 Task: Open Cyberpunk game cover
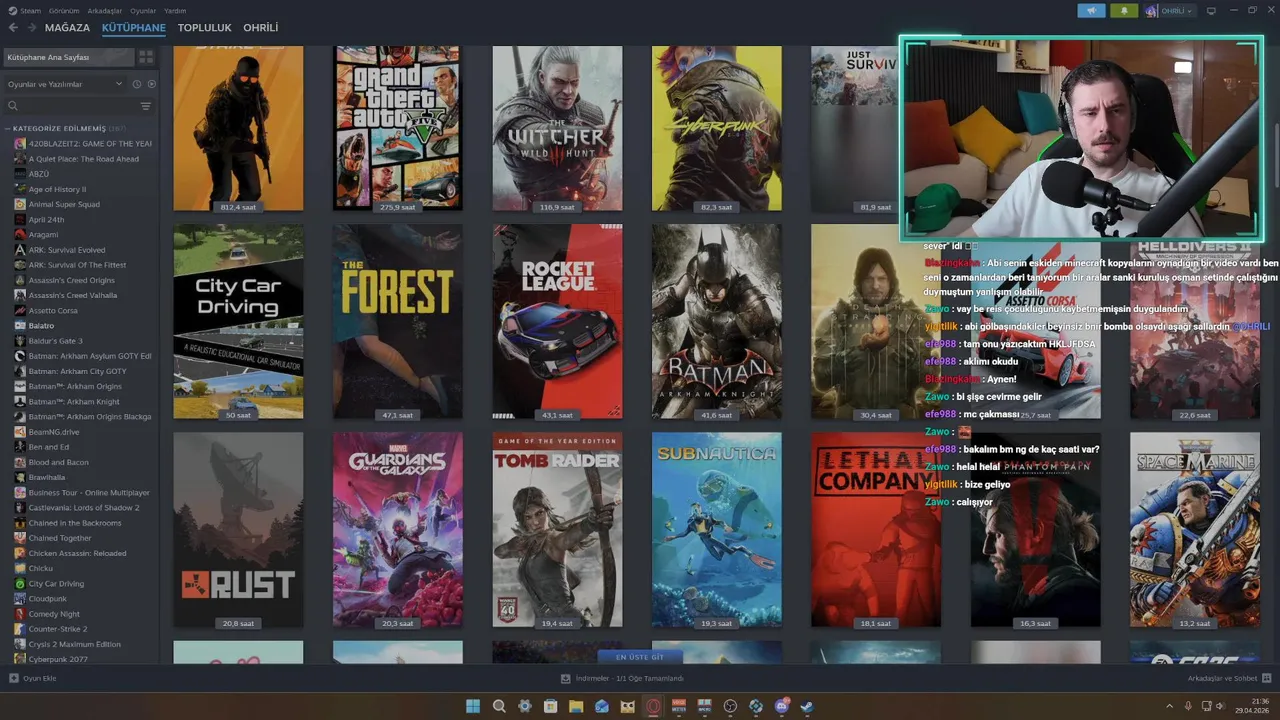point(717,128)
